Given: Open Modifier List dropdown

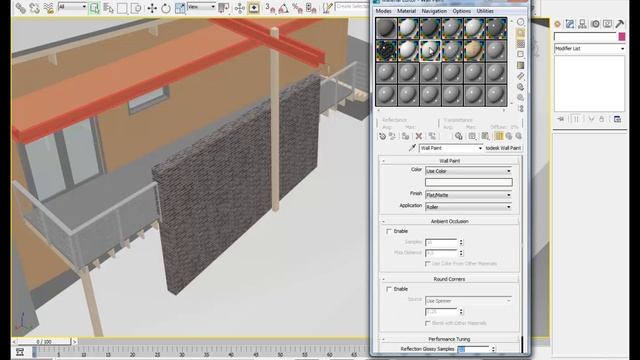Looking at the screenshot, I should click(x=589, y=49).
